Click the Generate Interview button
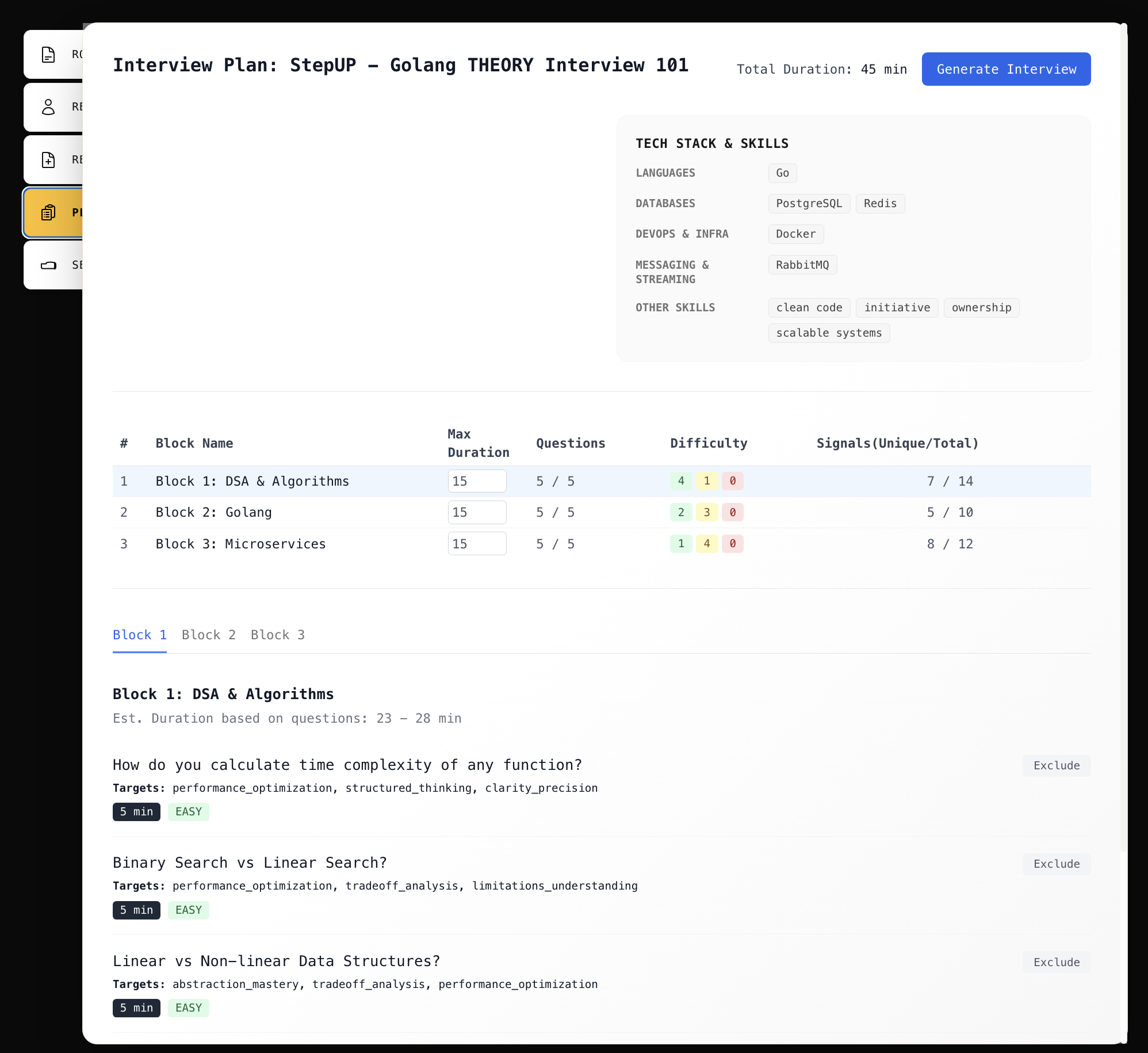1148x1053 pixels. click(x=1006, y=69)
